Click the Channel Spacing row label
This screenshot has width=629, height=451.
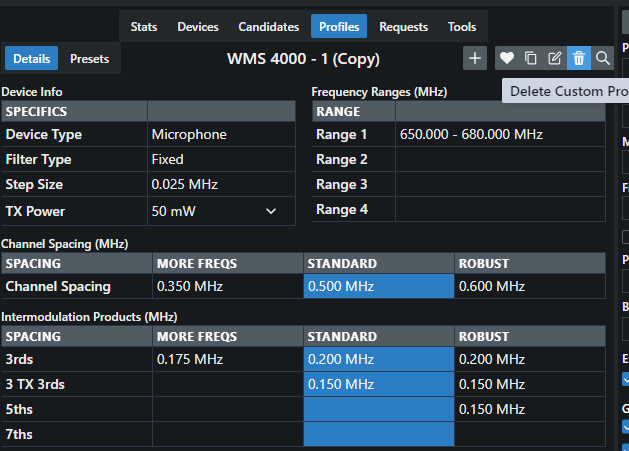click(58, 286)
